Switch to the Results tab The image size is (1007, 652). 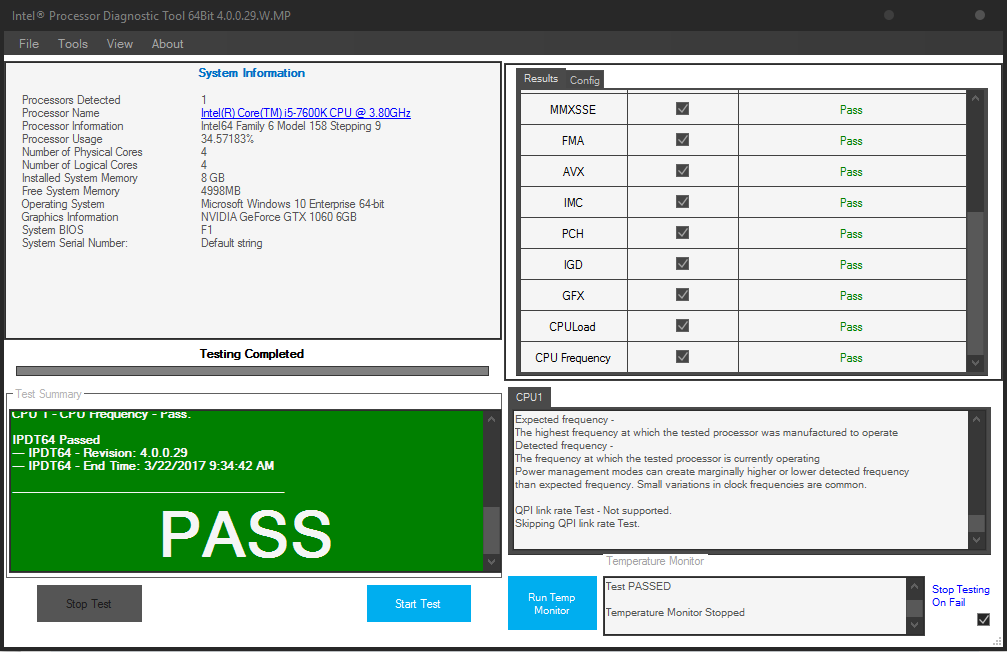(541, 78)
